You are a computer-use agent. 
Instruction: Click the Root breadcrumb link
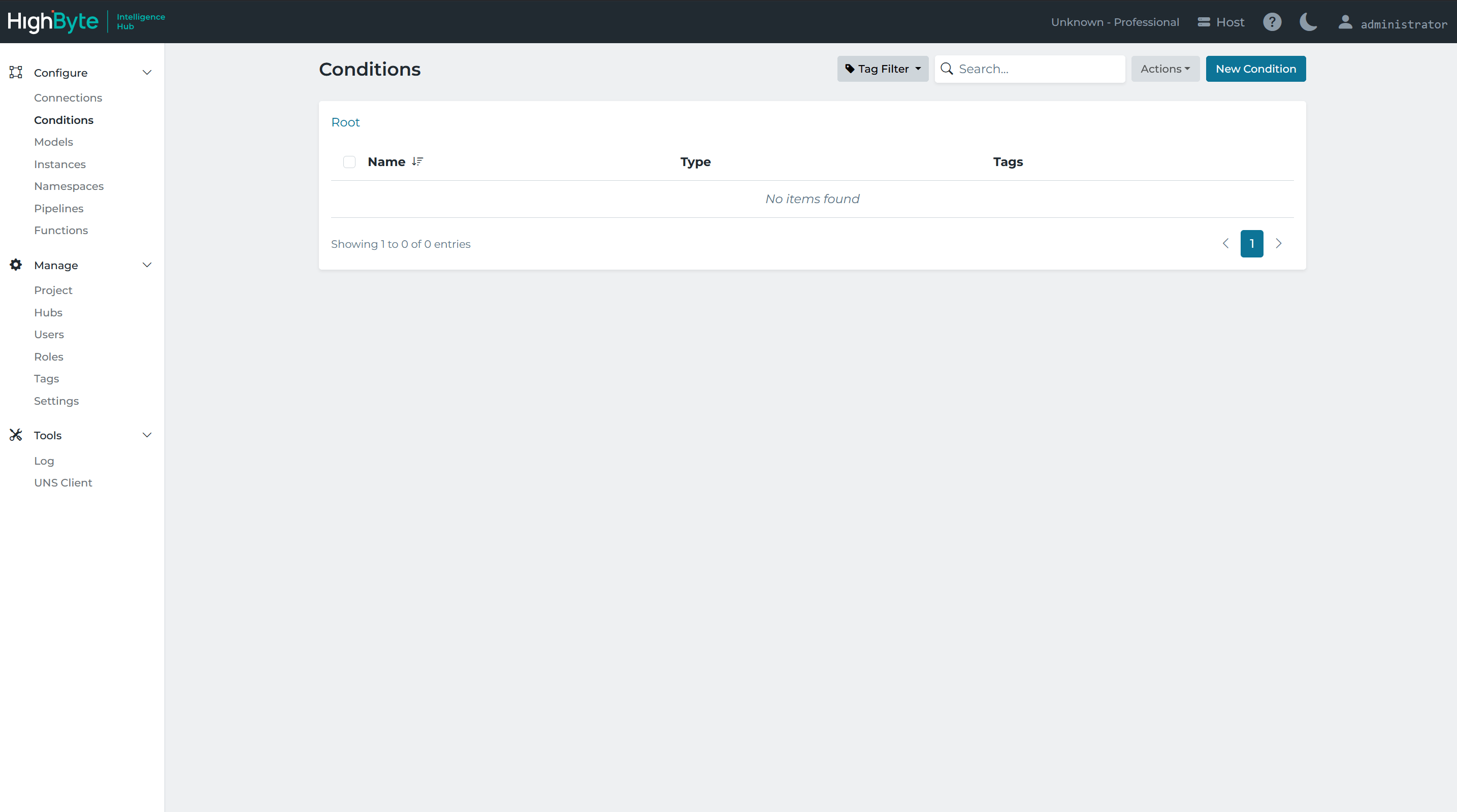pyautogui.click(x=345, y=122)
